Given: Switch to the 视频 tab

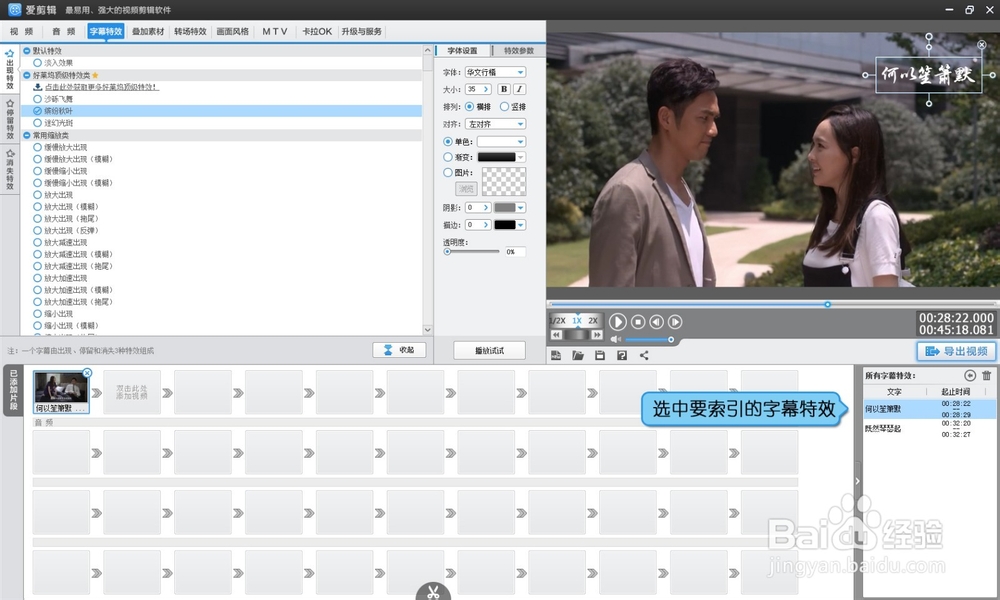Looking at the screenshot, I should pos(22,31).
